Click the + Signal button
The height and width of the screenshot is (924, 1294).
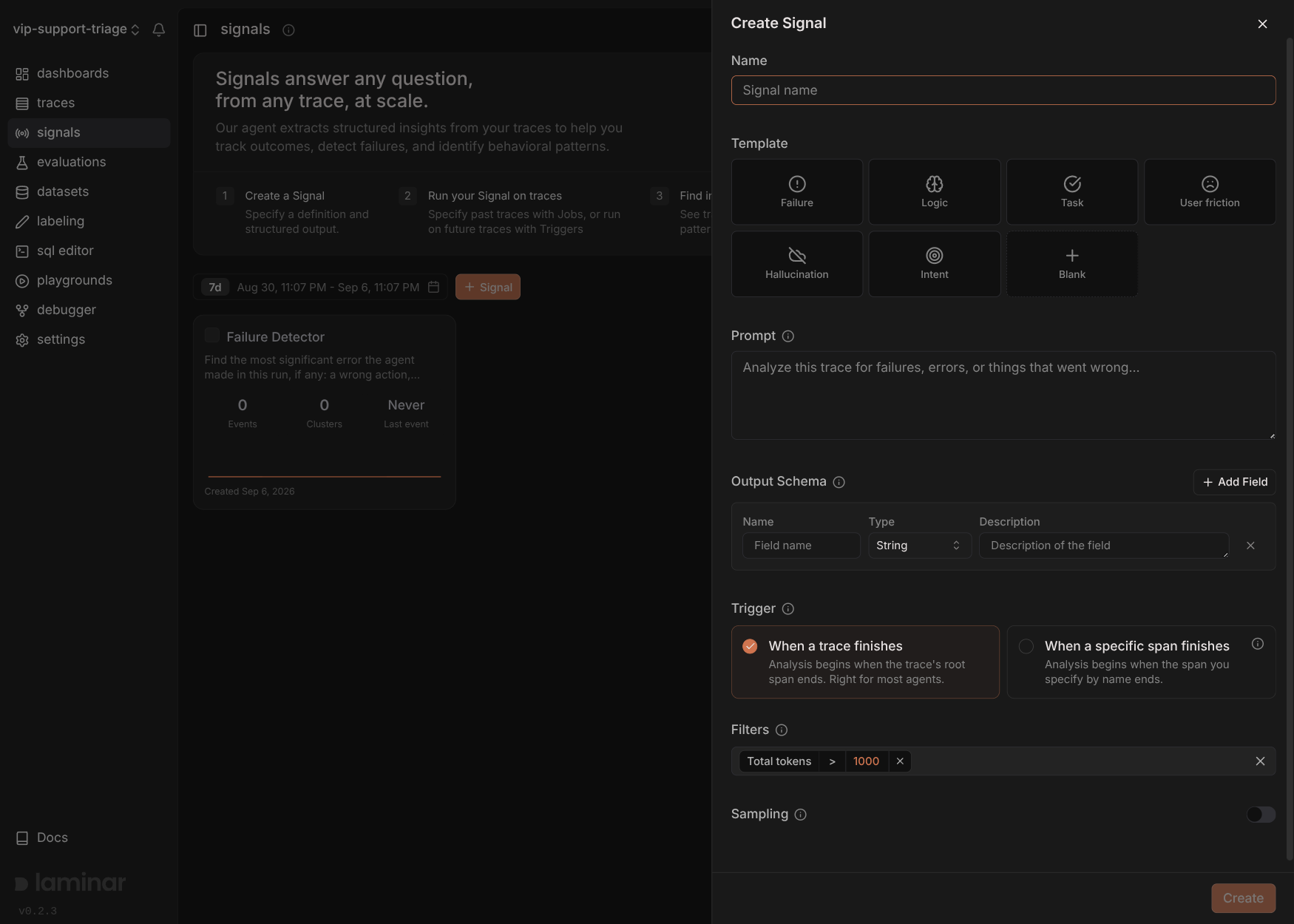(x=487, y=287)
